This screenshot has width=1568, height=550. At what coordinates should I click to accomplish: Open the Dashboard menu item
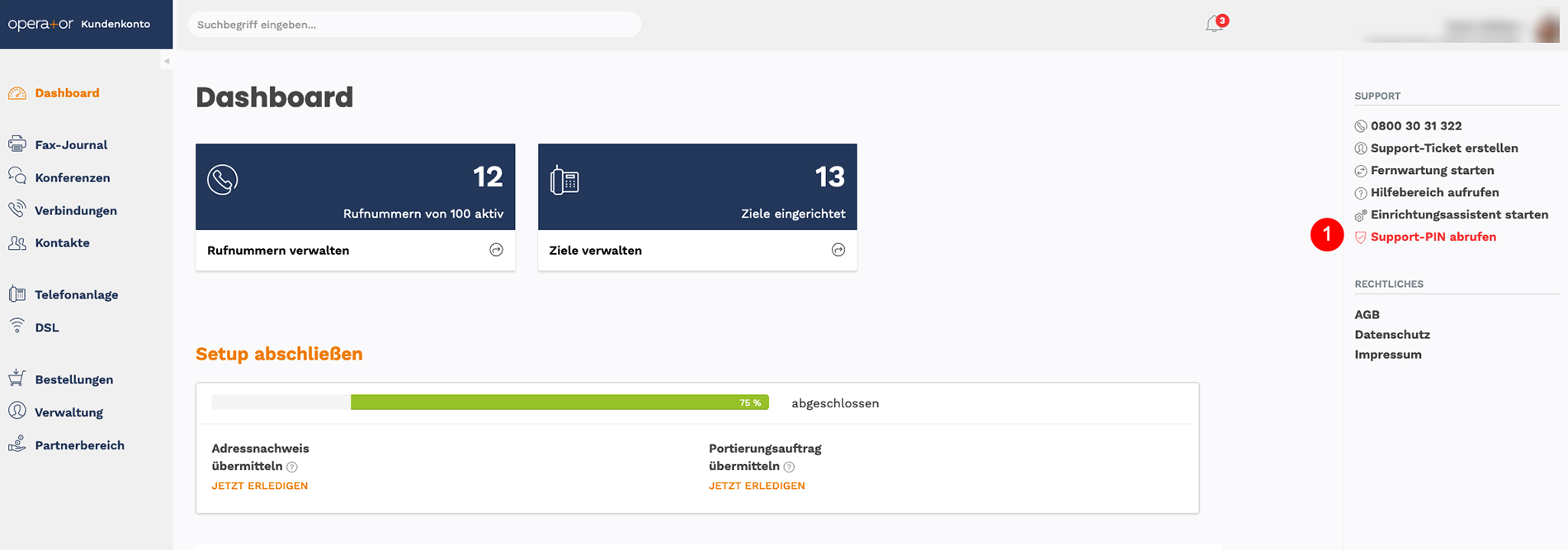[67, 93]
